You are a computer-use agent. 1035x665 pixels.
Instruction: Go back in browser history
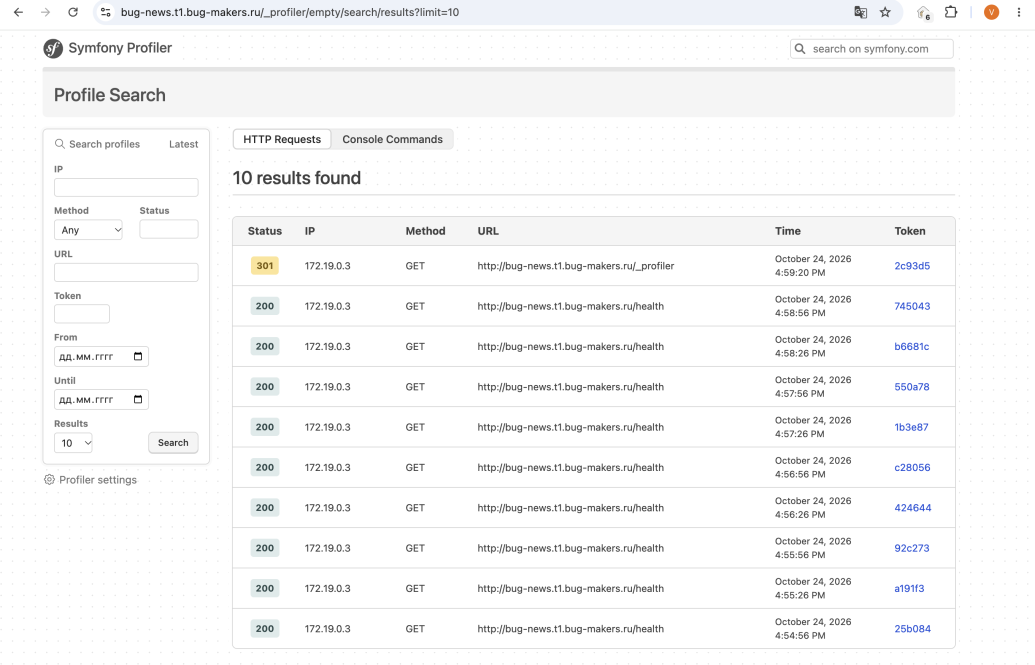(18, 12)
